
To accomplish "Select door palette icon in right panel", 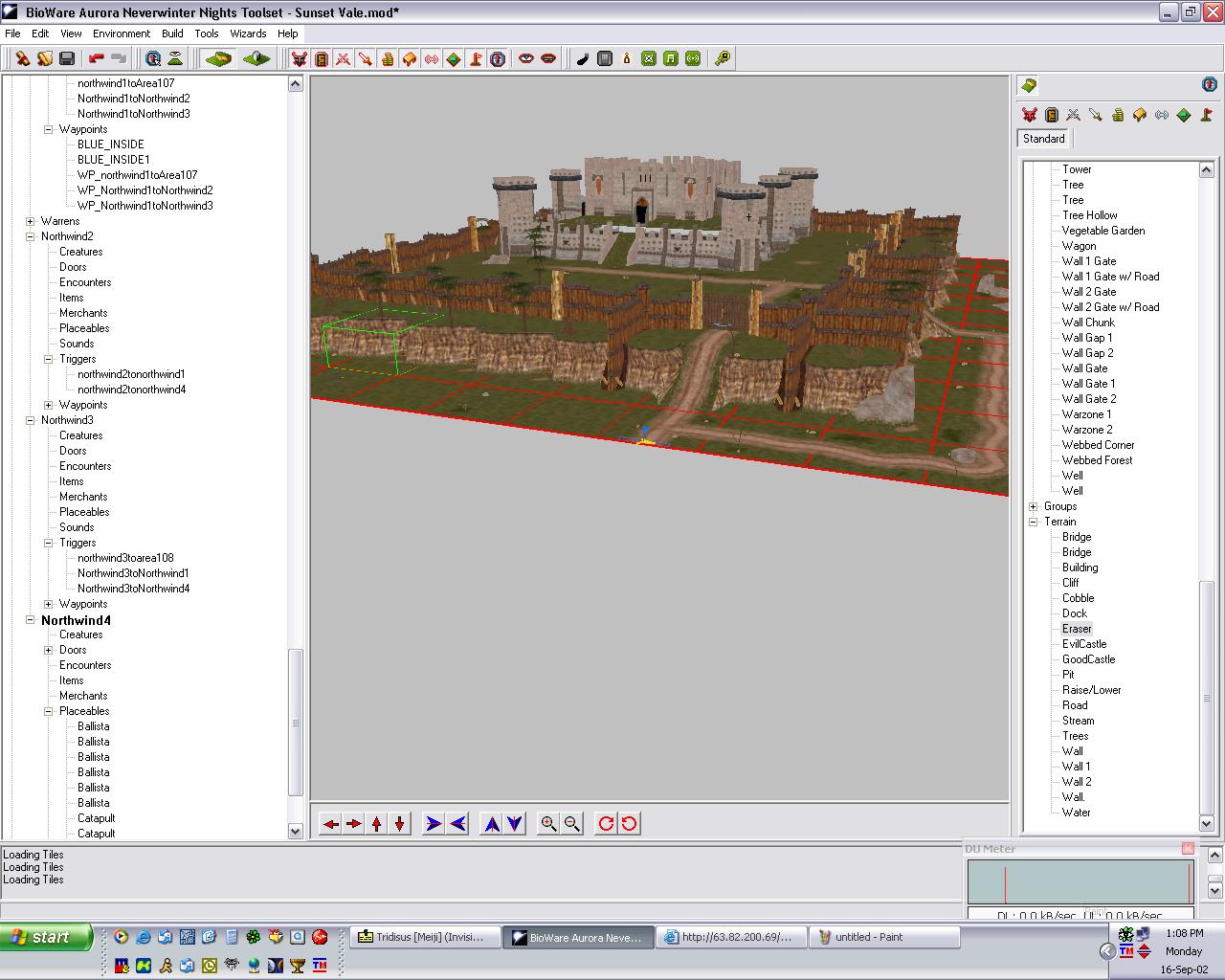I will point(1052,115).
